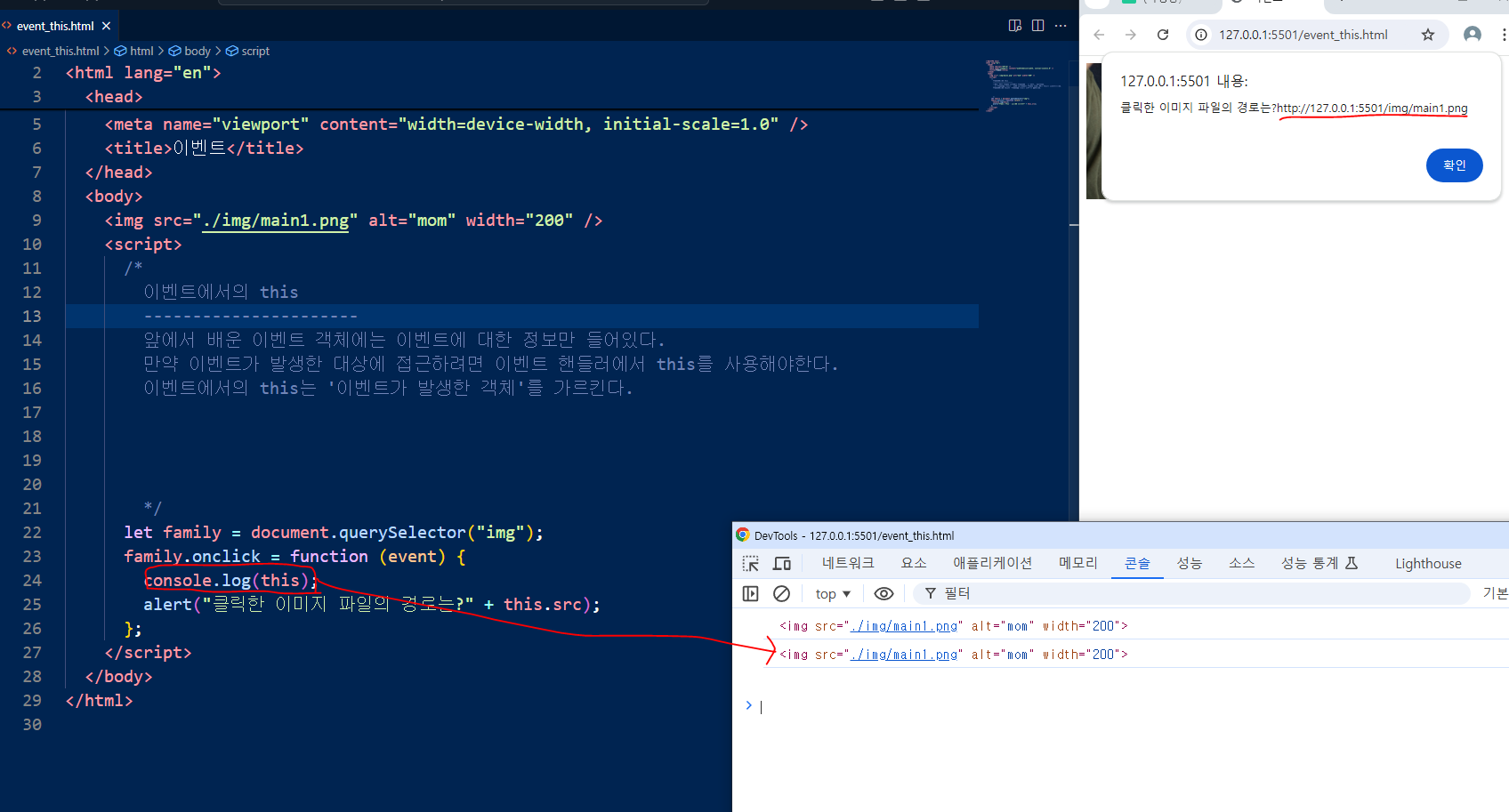The width and height of the screenshot is (1509, 812).
Task: View site information icon in address bar
Action: 1201,35
